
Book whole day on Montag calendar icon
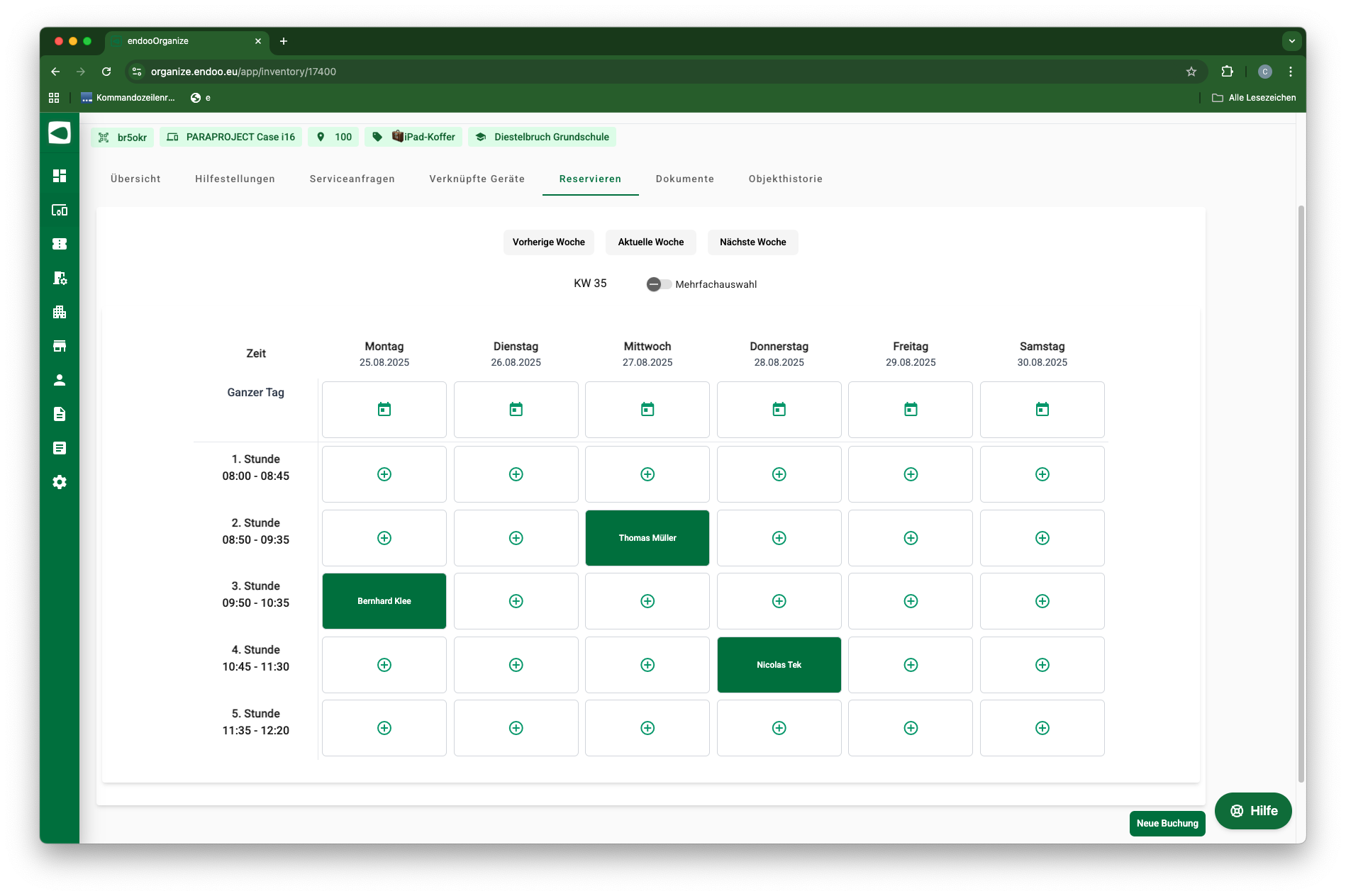[x=384, y=409]
